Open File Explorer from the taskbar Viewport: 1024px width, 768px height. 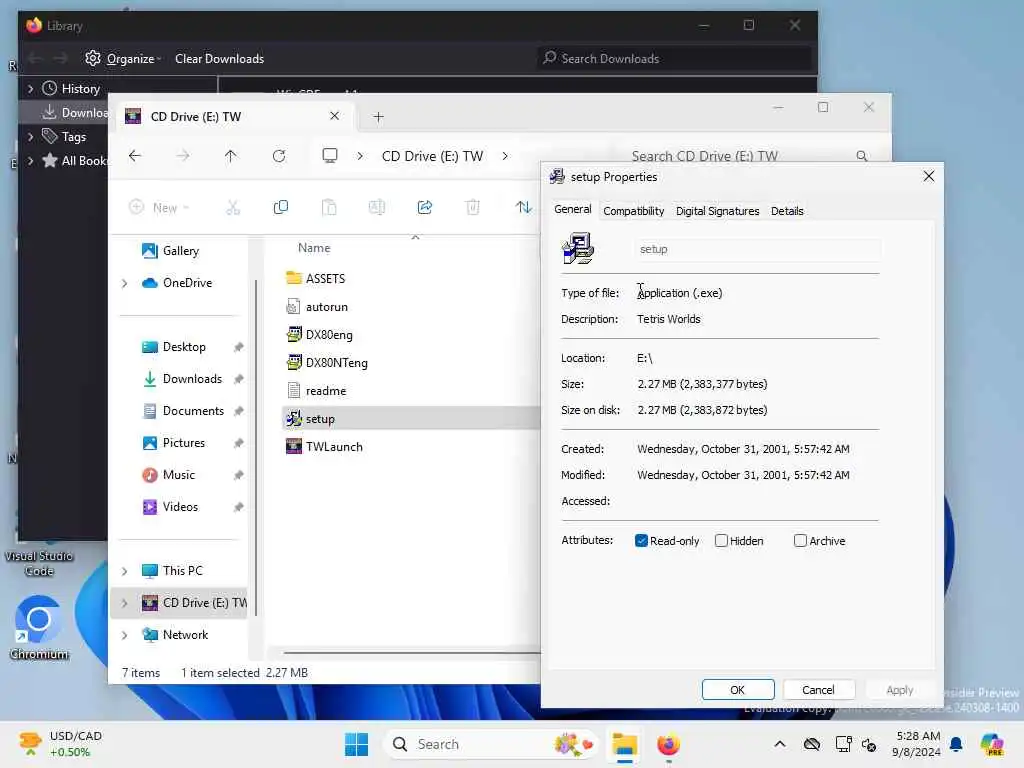[624, 744]
